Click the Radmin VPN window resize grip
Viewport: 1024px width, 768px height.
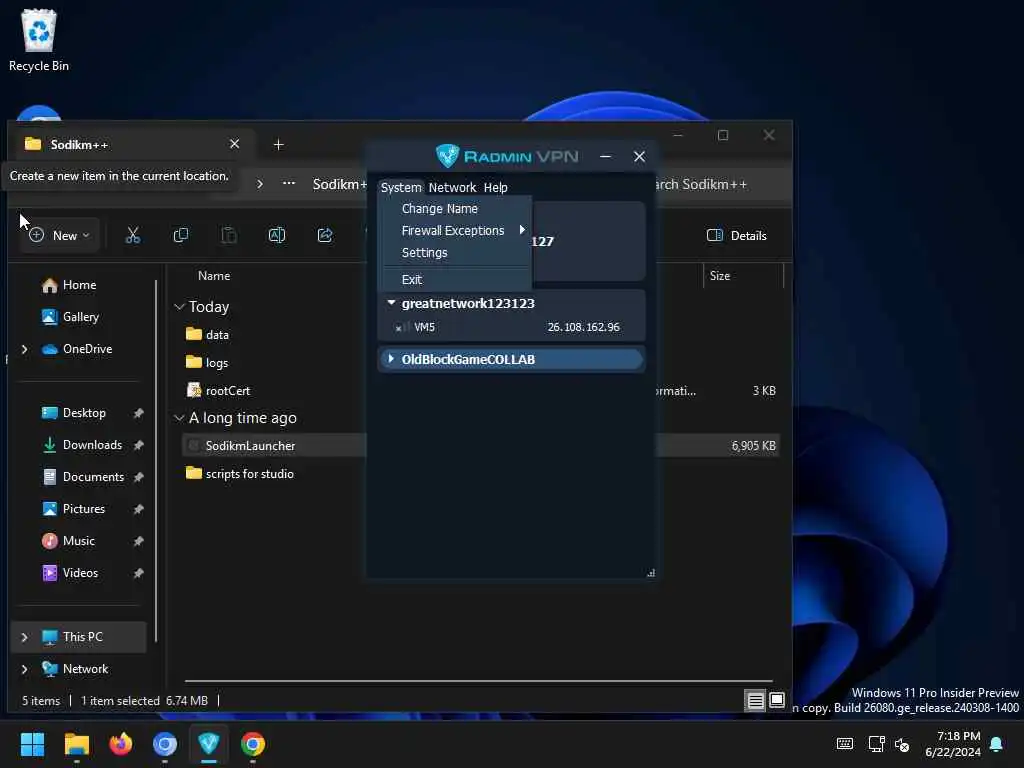650,573
